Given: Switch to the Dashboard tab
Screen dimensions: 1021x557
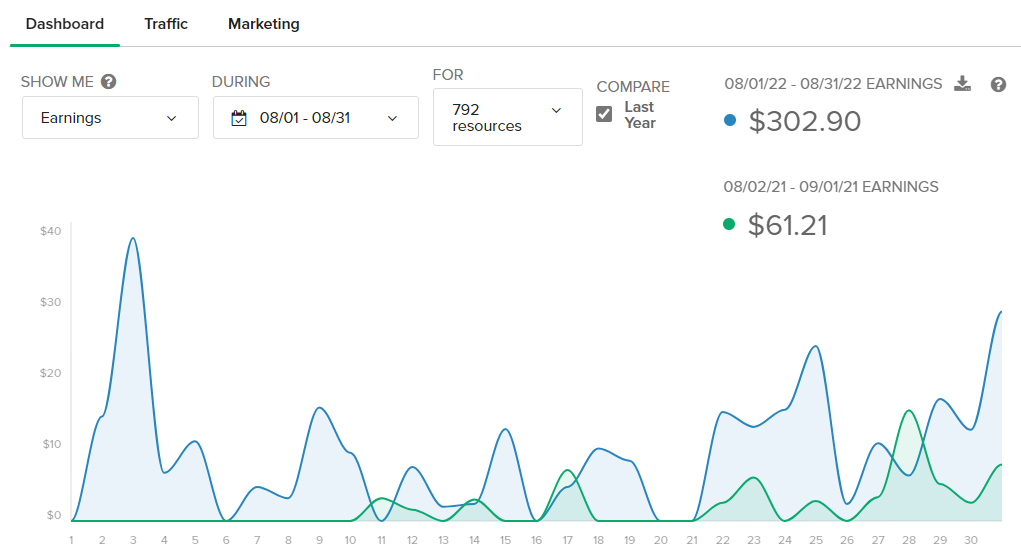Looking at the screenshot, I should pyautogui.click(x=65, y=24).
